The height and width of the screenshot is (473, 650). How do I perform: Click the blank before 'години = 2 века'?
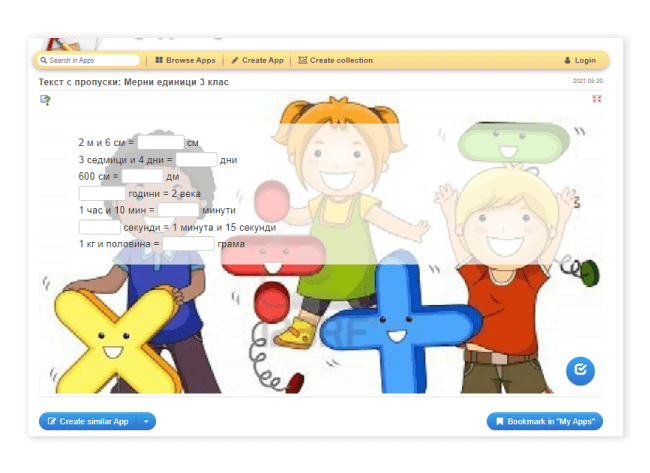(x=102, y=193)
